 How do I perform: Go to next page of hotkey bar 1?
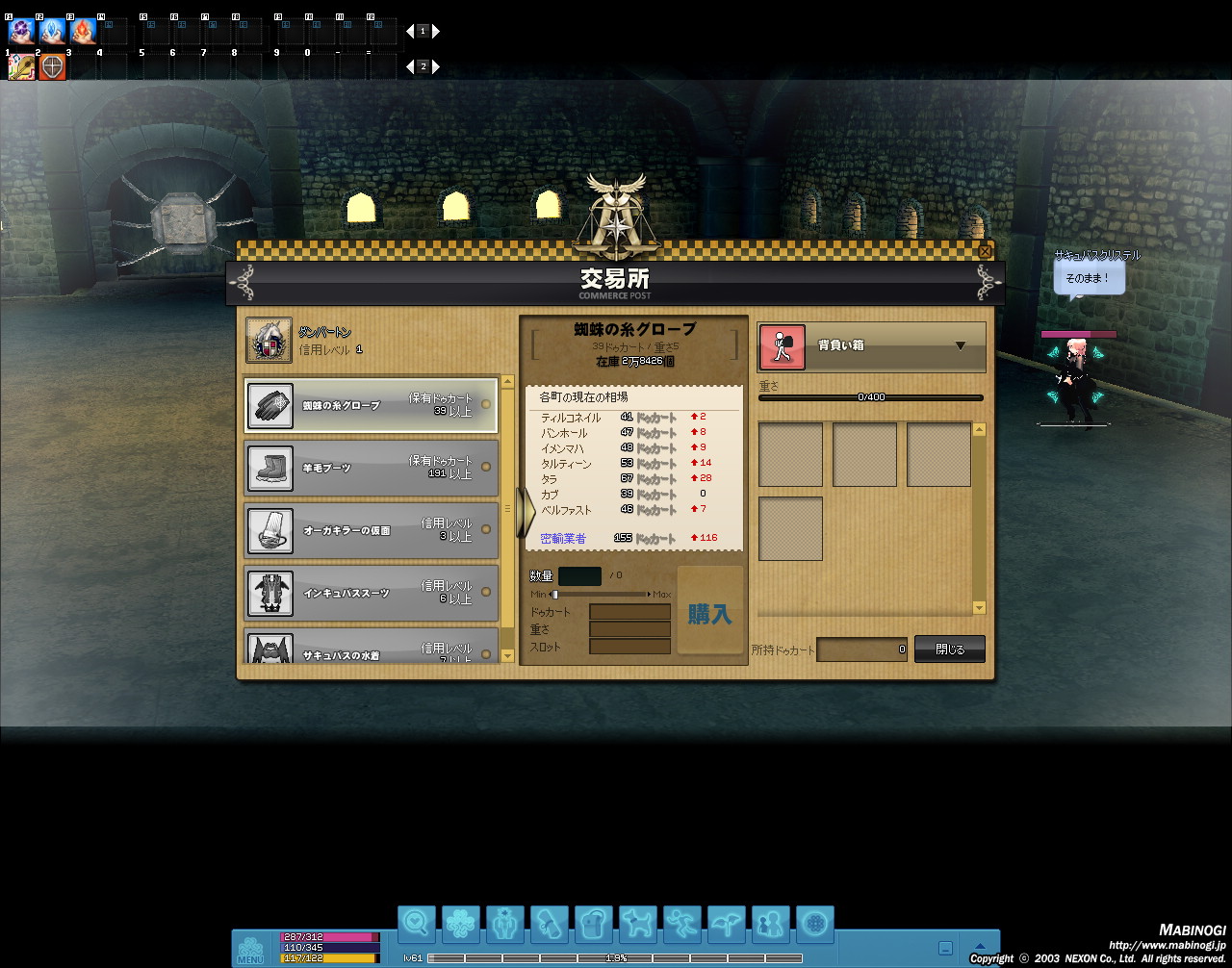pos(436,32)
